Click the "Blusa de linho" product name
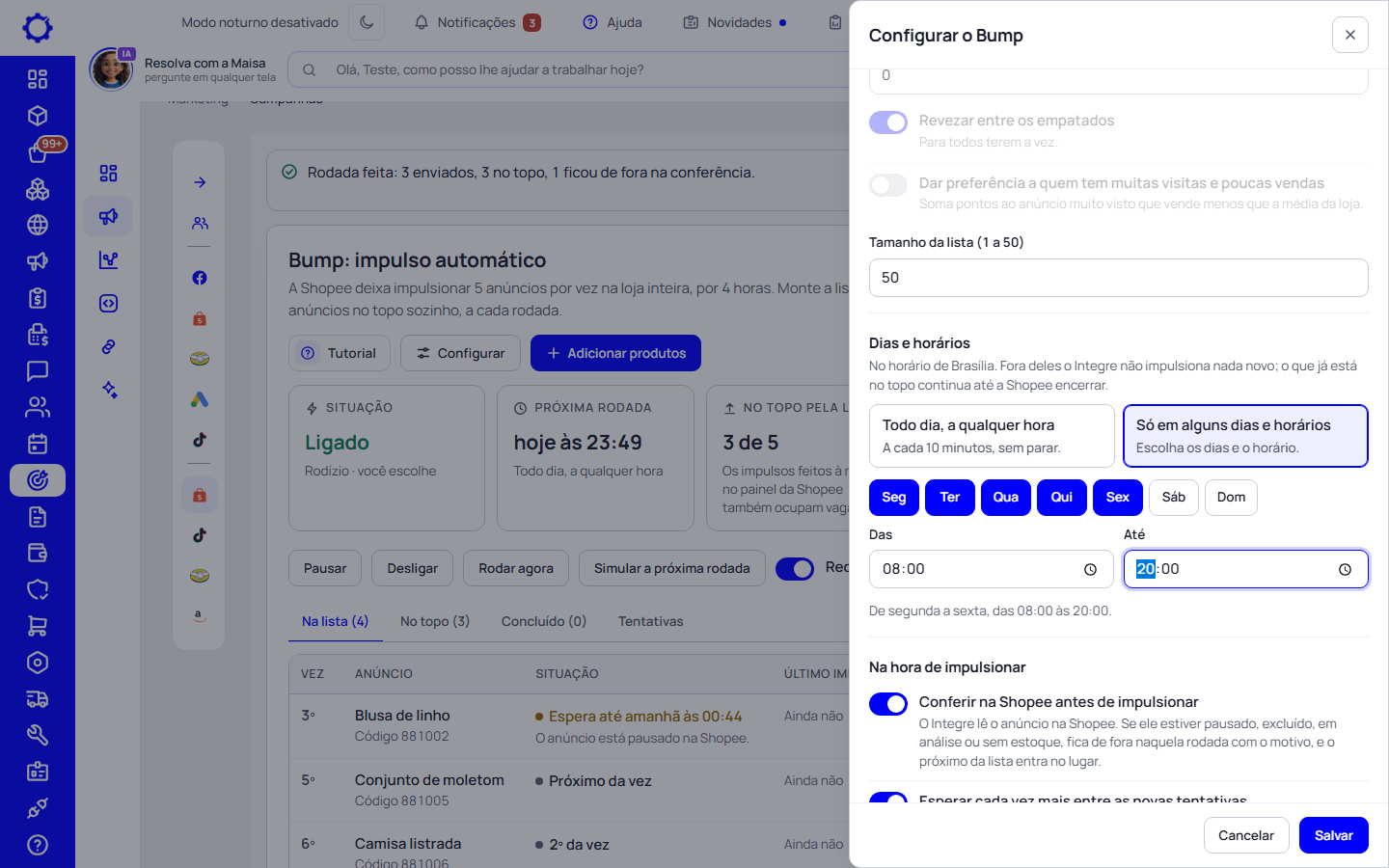This screenshot has height=868, width=1389. coord(402,716)
